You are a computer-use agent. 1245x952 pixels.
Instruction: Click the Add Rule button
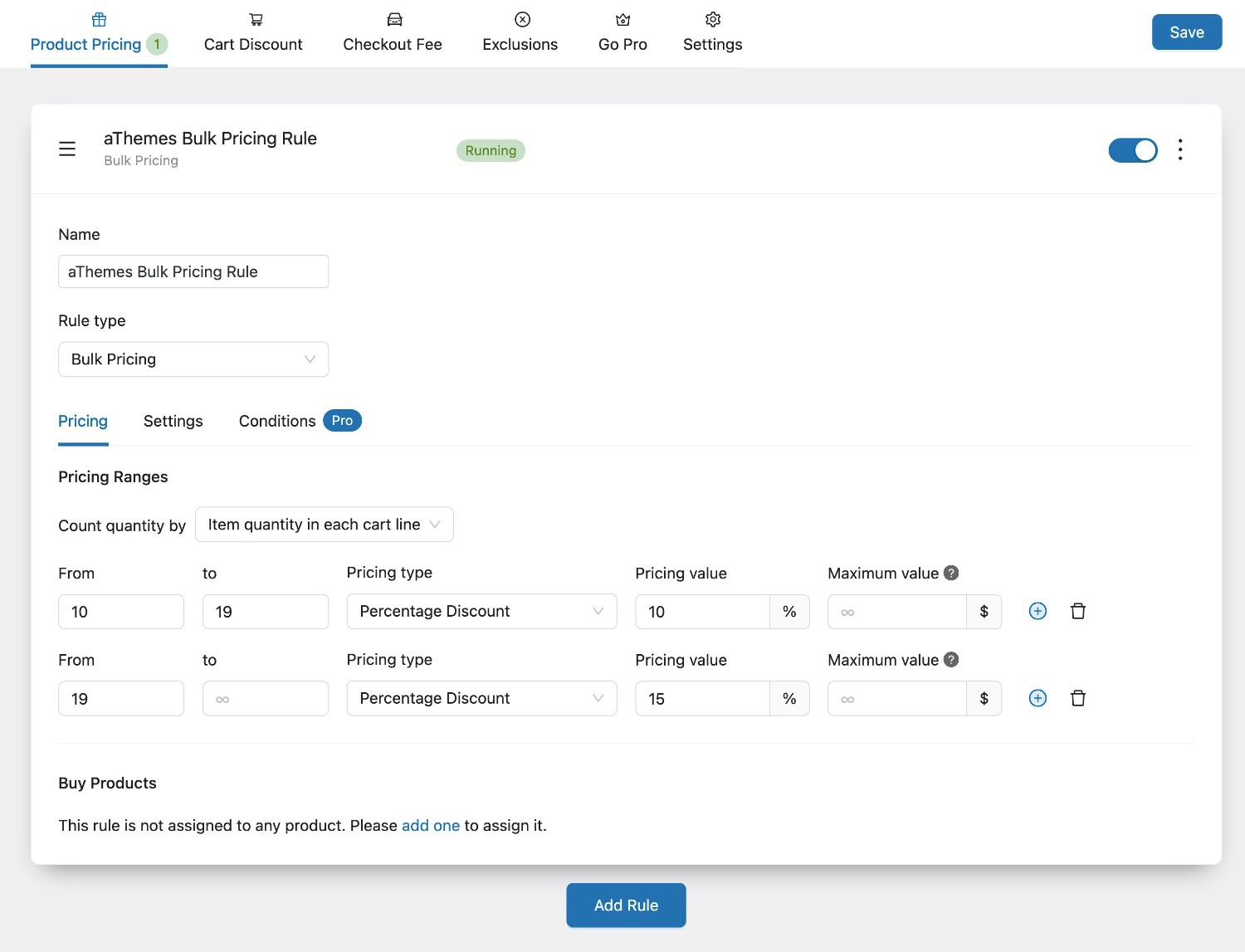coord(626,905)
